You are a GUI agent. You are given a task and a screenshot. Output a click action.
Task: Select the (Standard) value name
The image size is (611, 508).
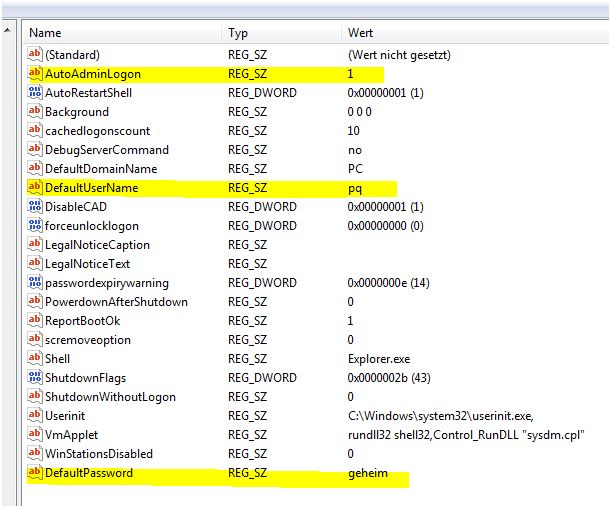coord(72,55)
